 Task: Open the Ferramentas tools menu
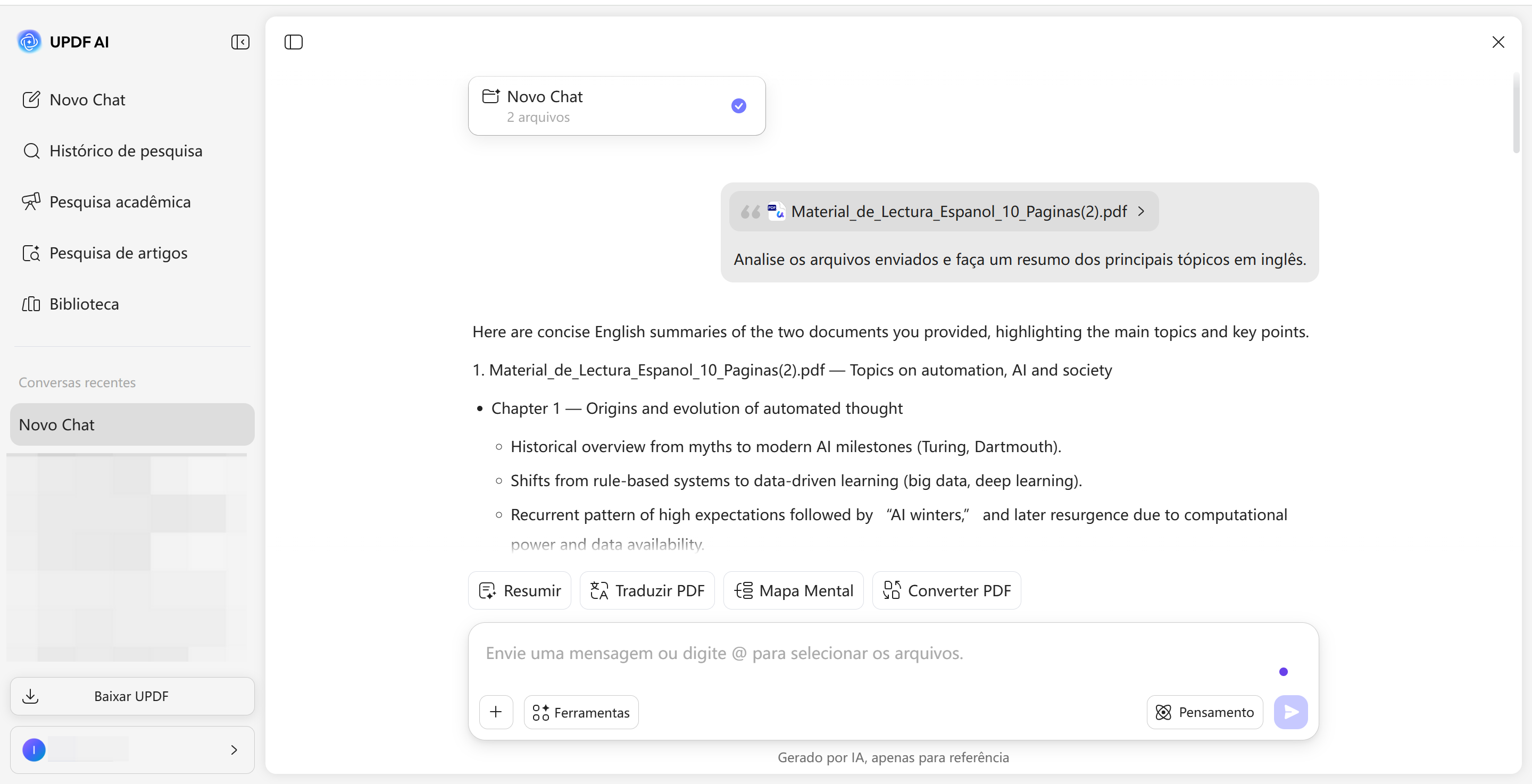(581, 712)
